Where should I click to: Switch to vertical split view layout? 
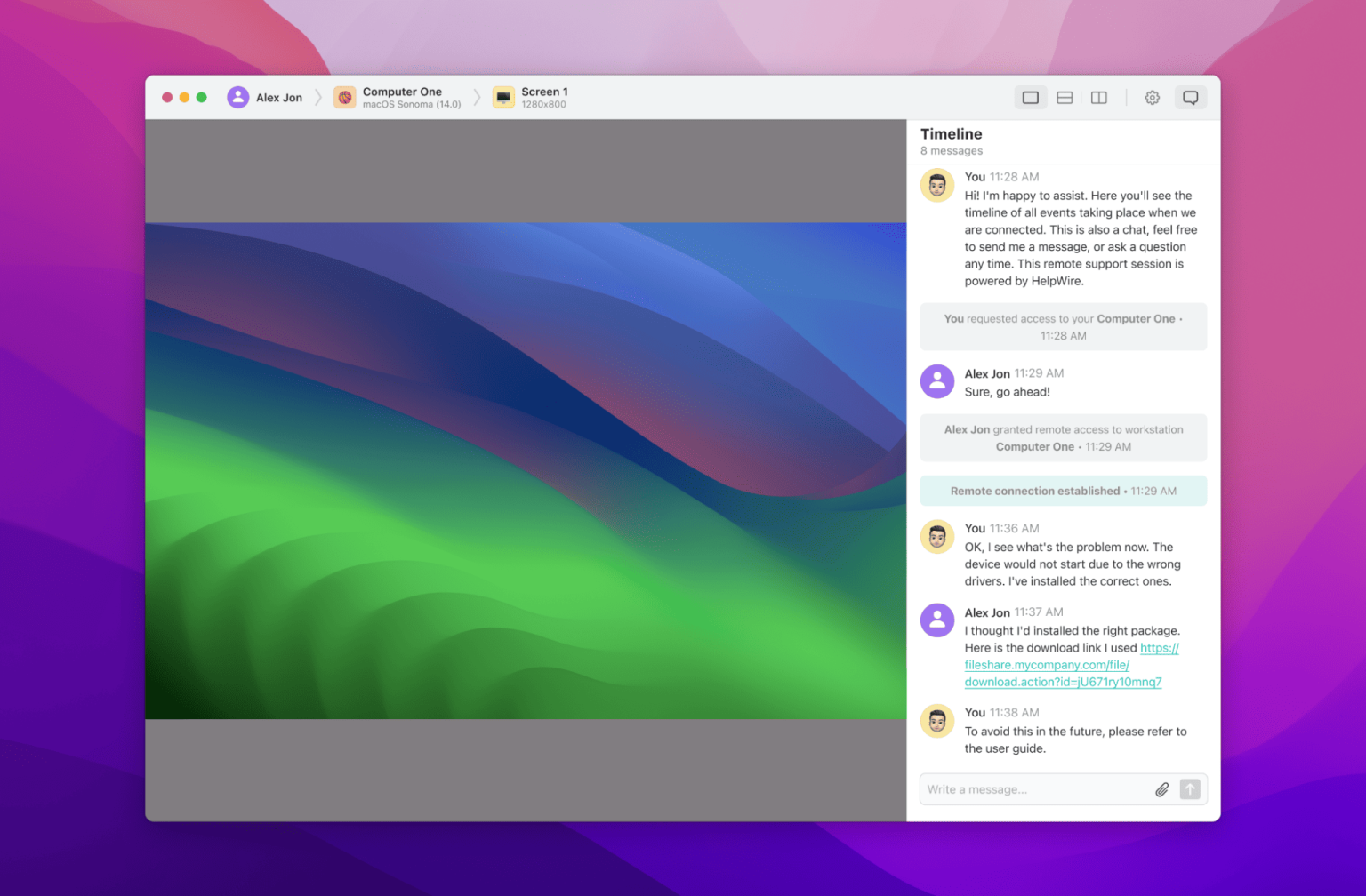point(1097,97)
